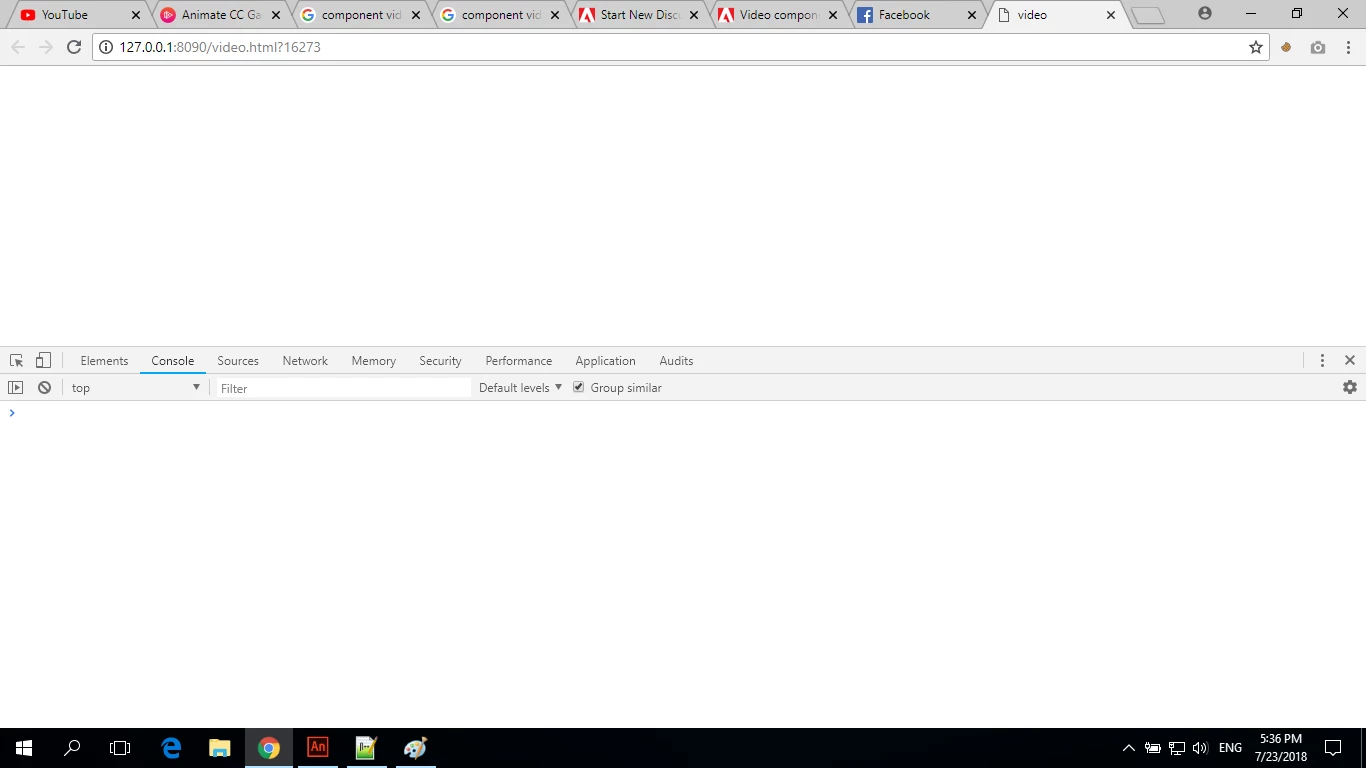Screen dimensions: 1366x768
Task: Open Task View on the taskbar
Action: click(120, 748)
